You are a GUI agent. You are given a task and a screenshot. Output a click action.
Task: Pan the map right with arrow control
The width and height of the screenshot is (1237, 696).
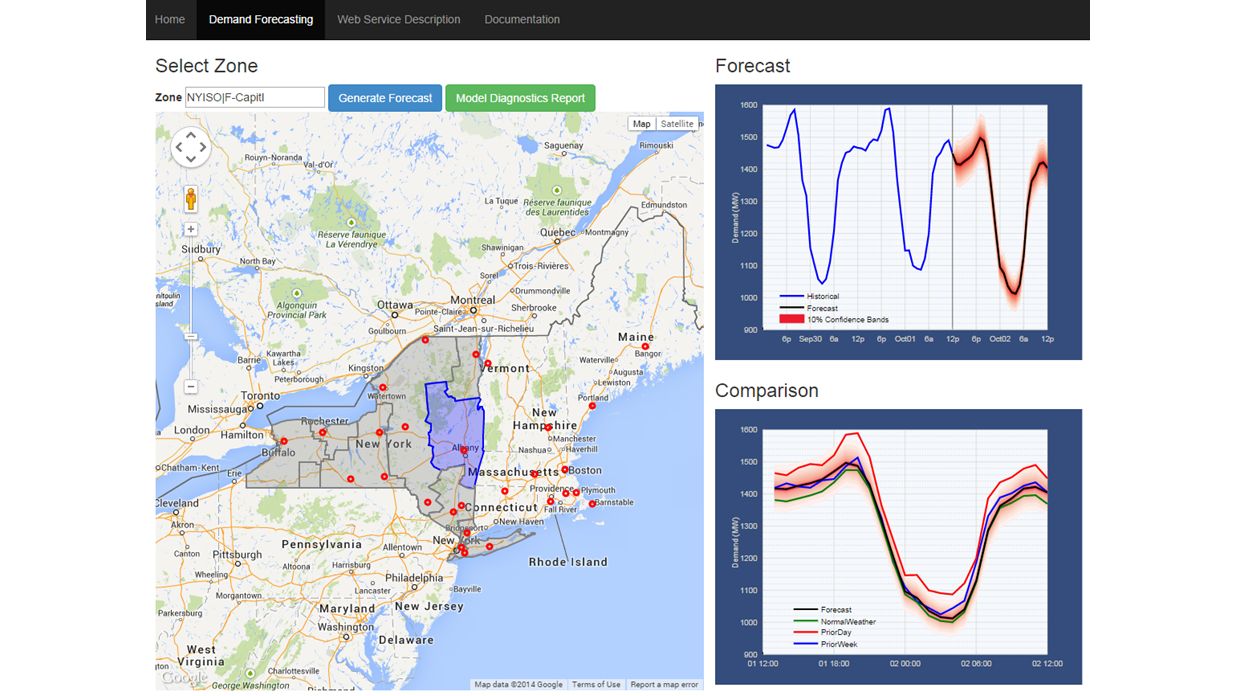tap(203, 147)
